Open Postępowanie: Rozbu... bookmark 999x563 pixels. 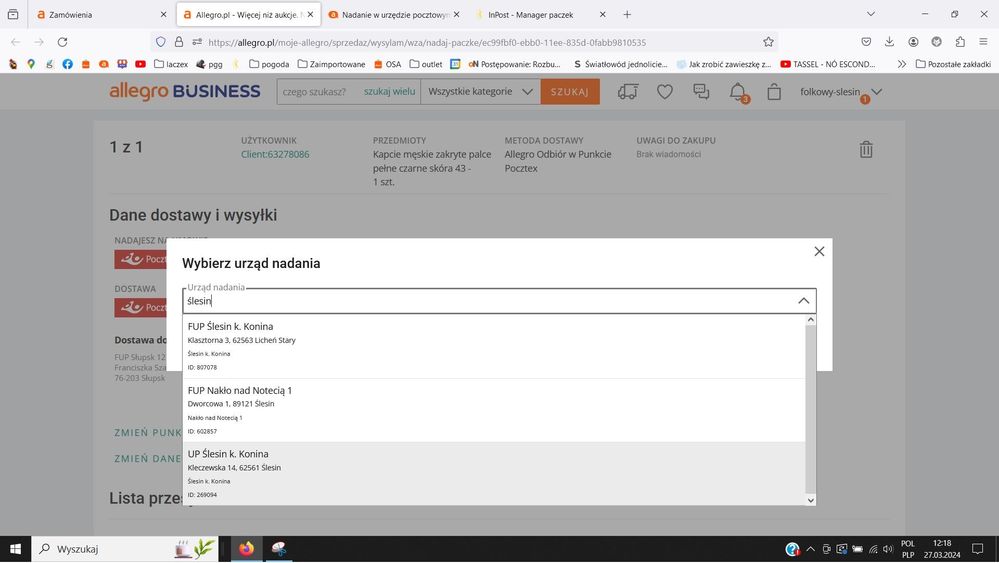[514, 64]
